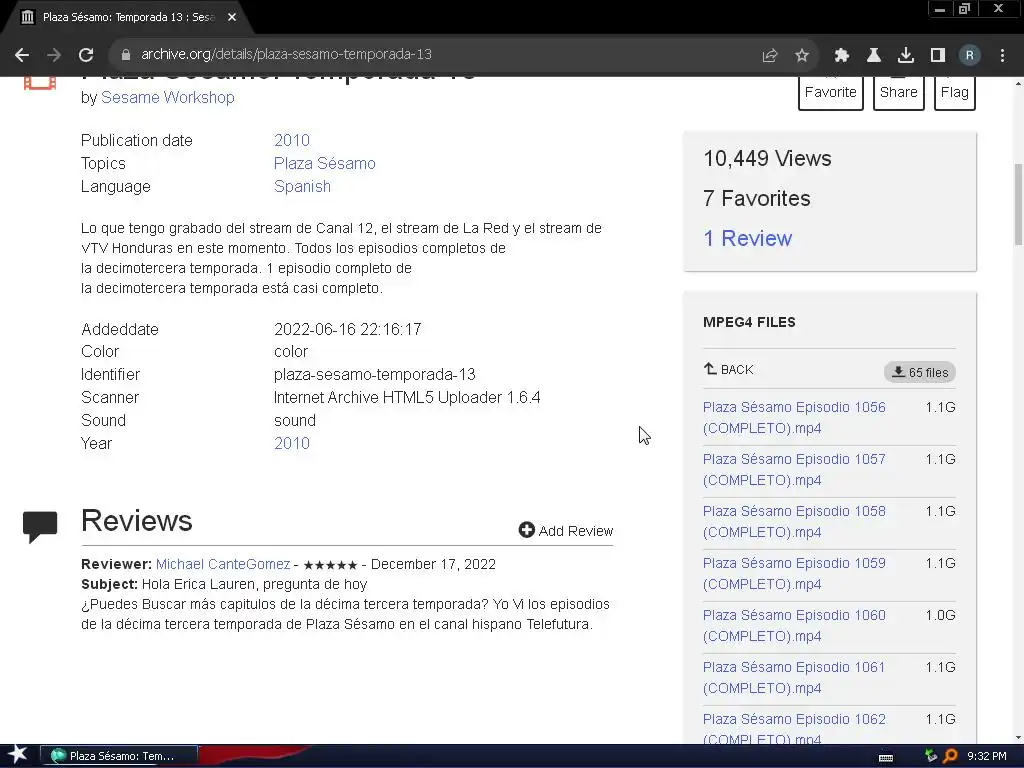The width and height of the screenshot is (1024, 768).
Task: Open Plaza Sésamo Episodio 1059 (COMPLETO).mp4
Action: [794, 573]
